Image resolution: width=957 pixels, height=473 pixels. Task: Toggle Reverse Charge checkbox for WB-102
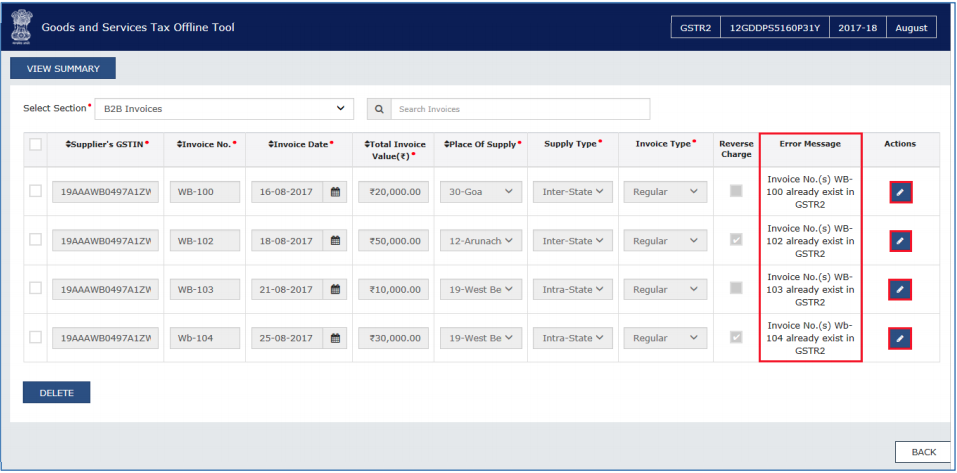tap(737, 240)
